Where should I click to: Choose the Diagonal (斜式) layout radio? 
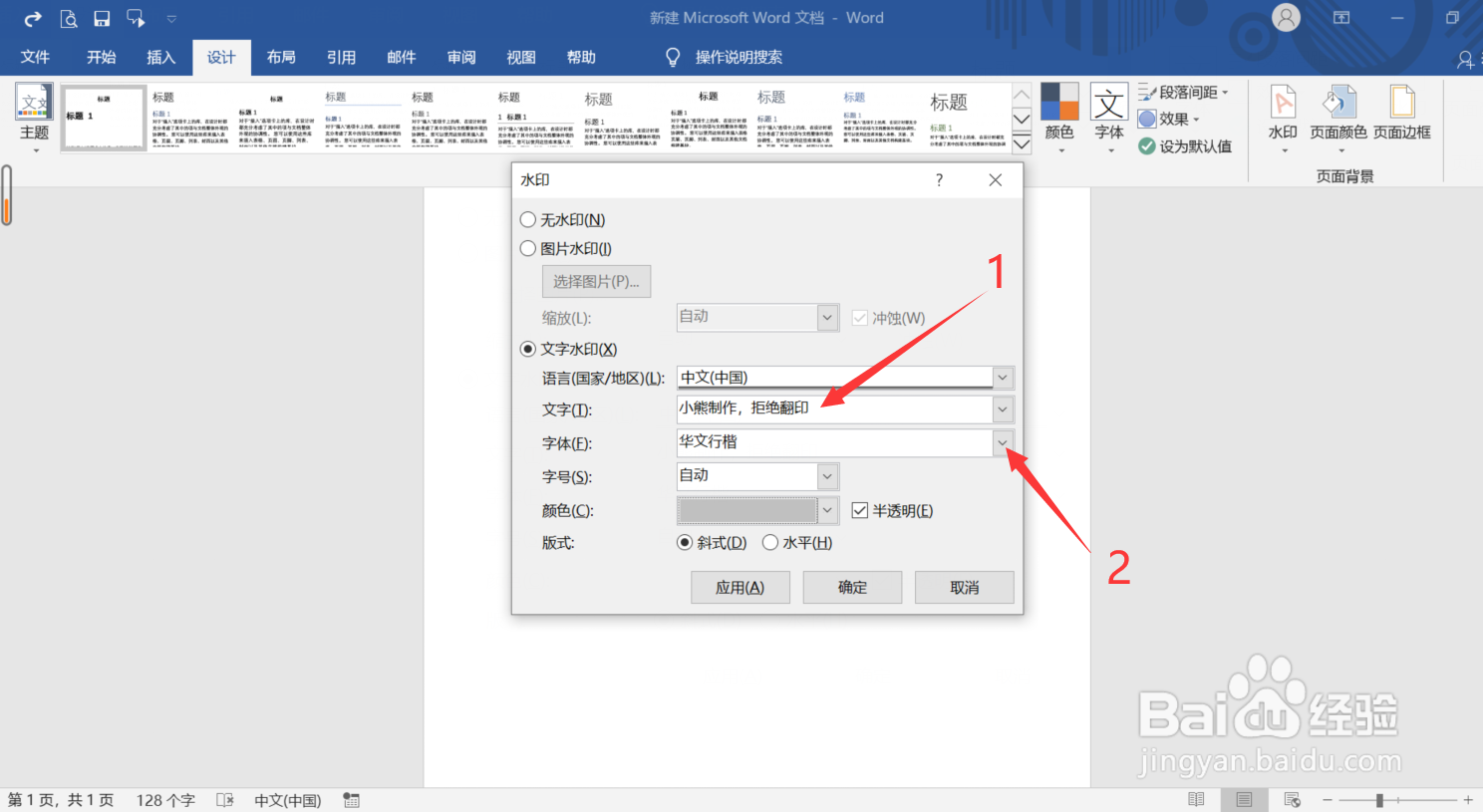click(x=685, y=543)
